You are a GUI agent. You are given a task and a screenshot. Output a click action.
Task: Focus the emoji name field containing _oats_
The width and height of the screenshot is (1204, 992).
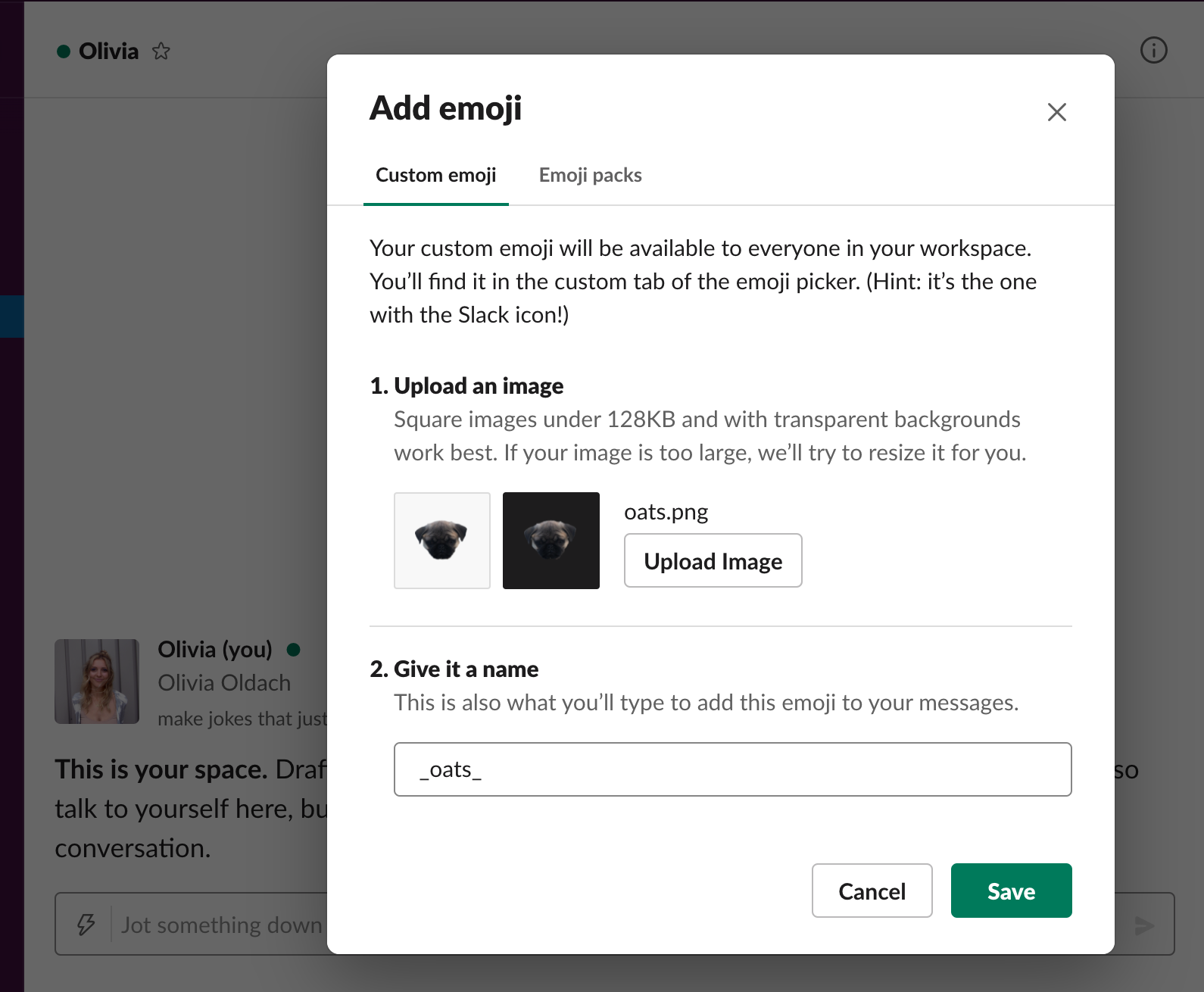click(x=732, y=769)
